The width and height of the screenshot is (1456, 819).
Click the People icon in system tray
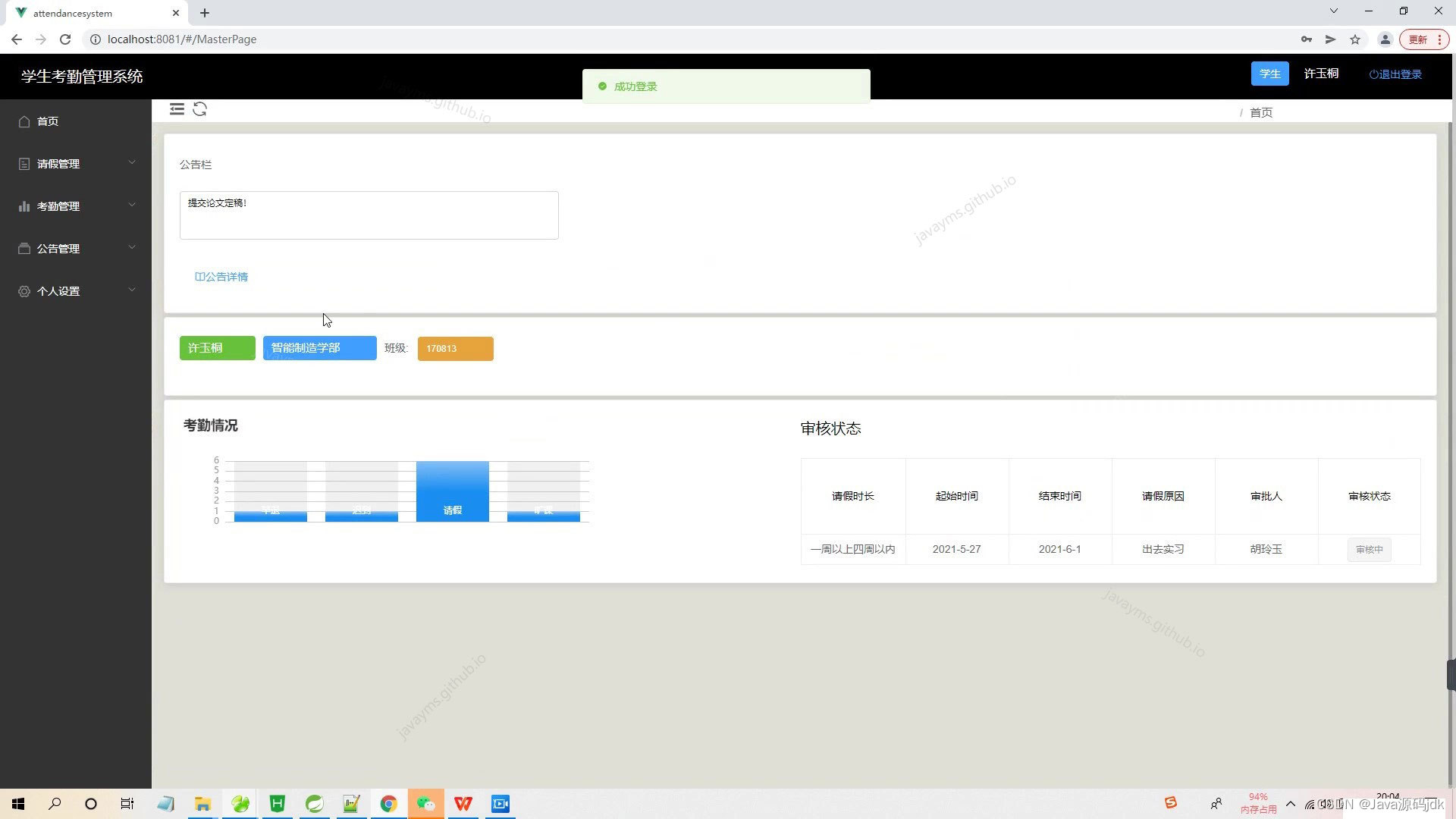click(x=1216, y=804)
